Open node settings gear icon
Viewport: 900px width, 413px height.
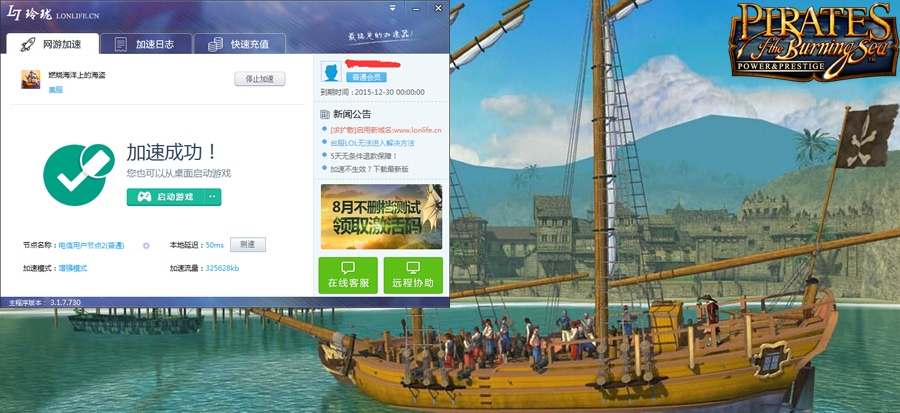146,246
